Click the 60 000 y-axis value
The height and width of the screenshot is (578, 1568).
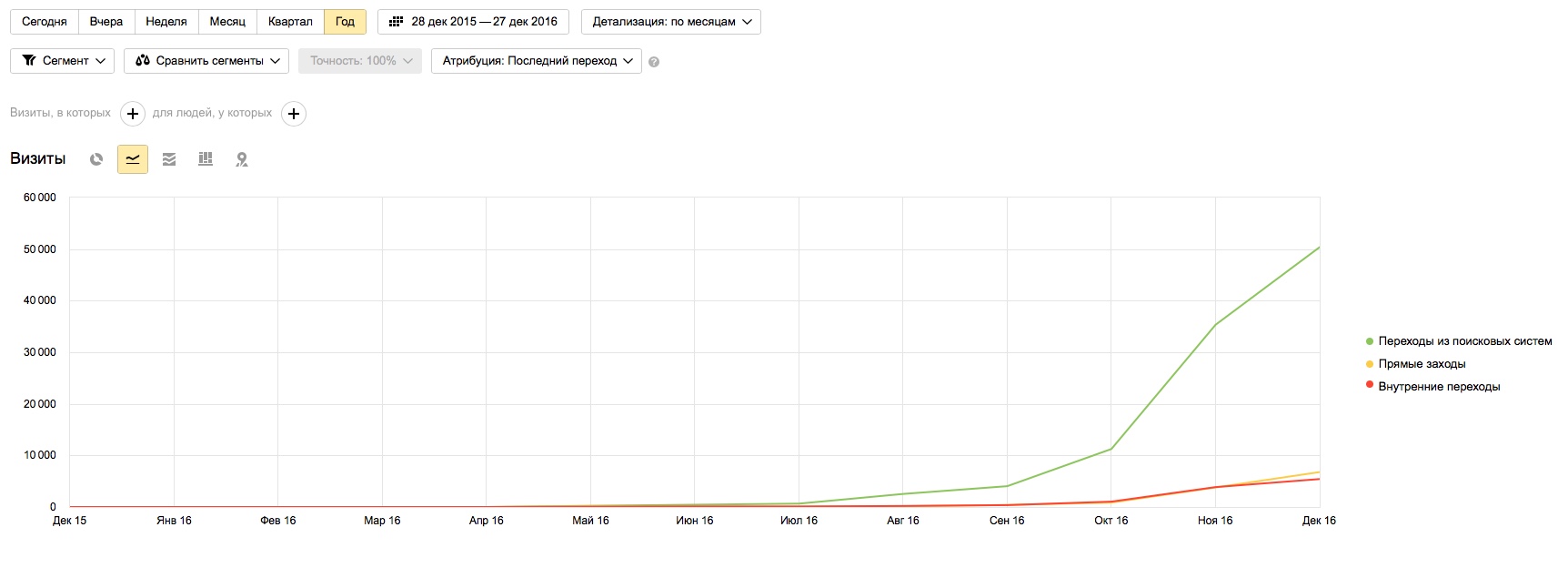(x=40, y=198)
